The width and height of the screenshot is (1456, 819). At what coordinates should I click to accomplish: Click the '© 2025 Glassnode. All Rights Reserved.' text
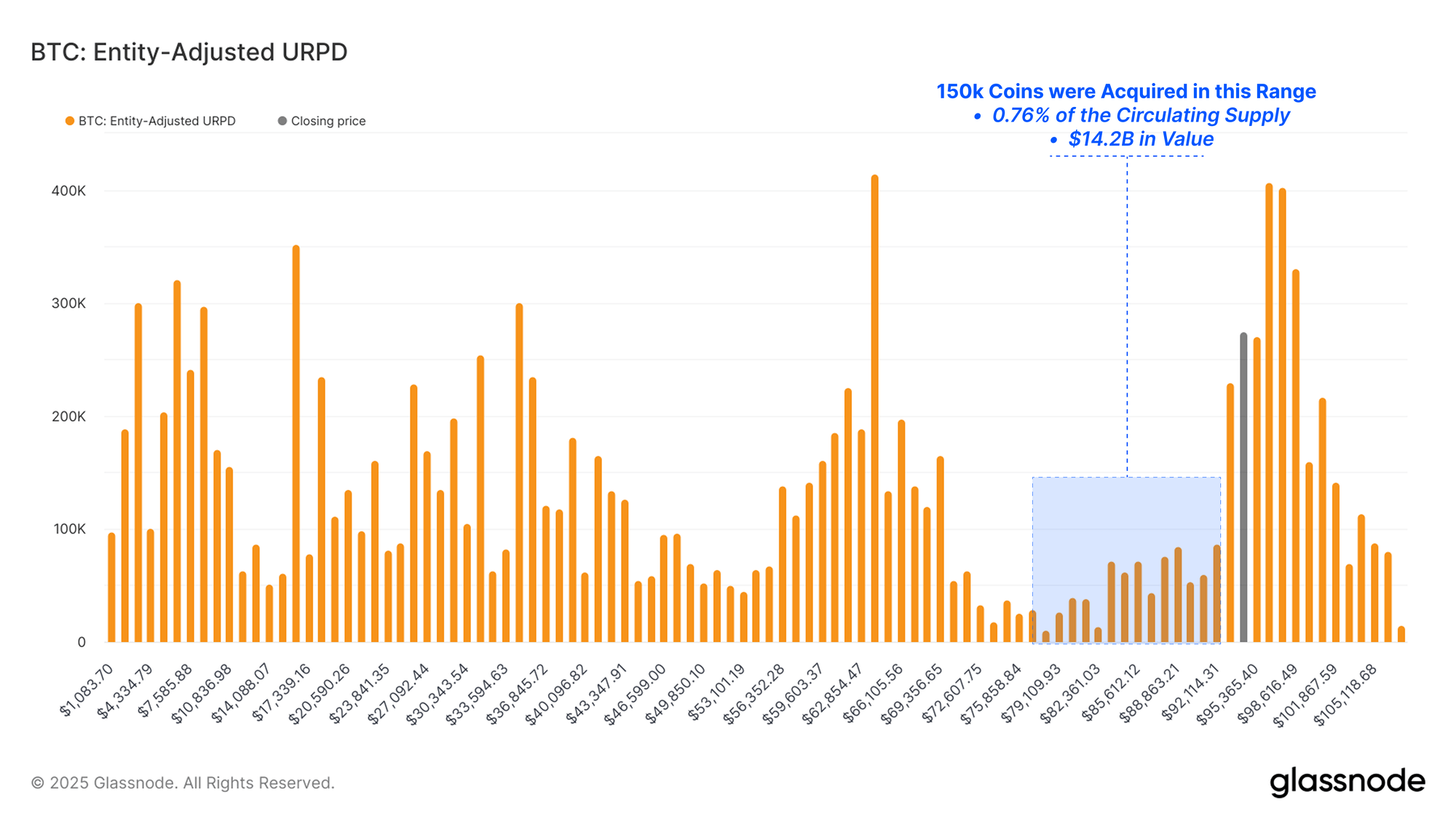click(183, 783)
